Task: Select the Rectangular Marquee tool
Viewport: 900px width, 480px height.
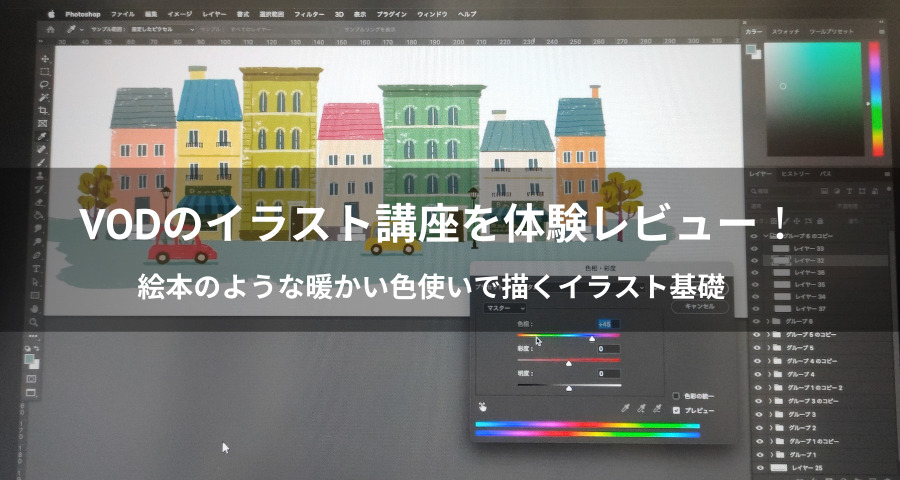Action: [x=44, y=72]
